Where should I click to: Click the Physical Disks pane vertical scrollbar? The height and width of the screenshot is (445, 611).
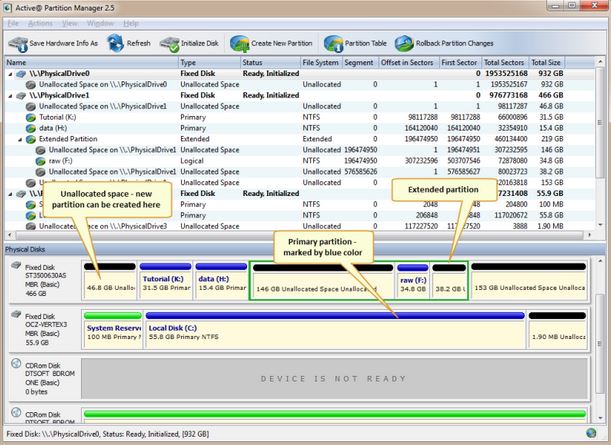[600, 339]
